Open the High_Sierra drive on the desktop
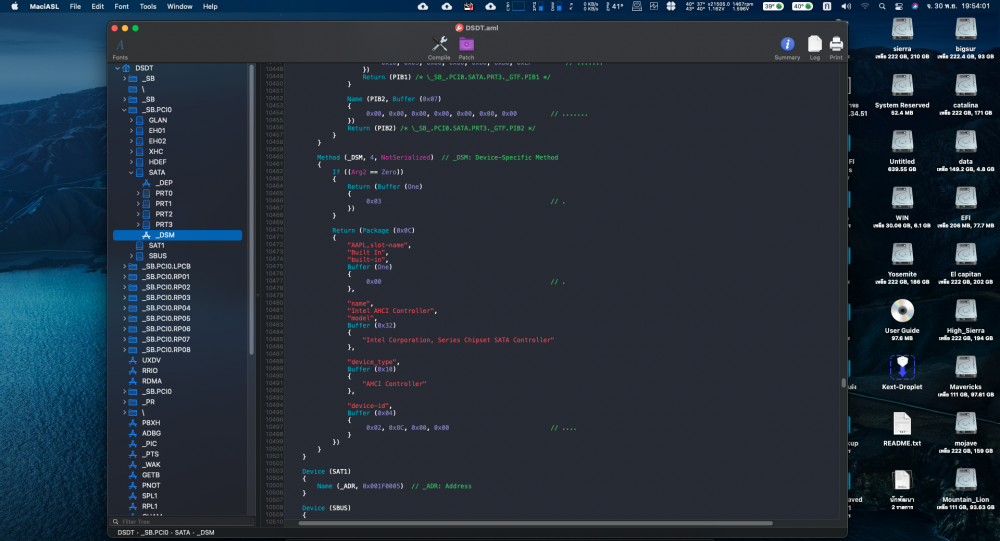 [x=966, y=319]
